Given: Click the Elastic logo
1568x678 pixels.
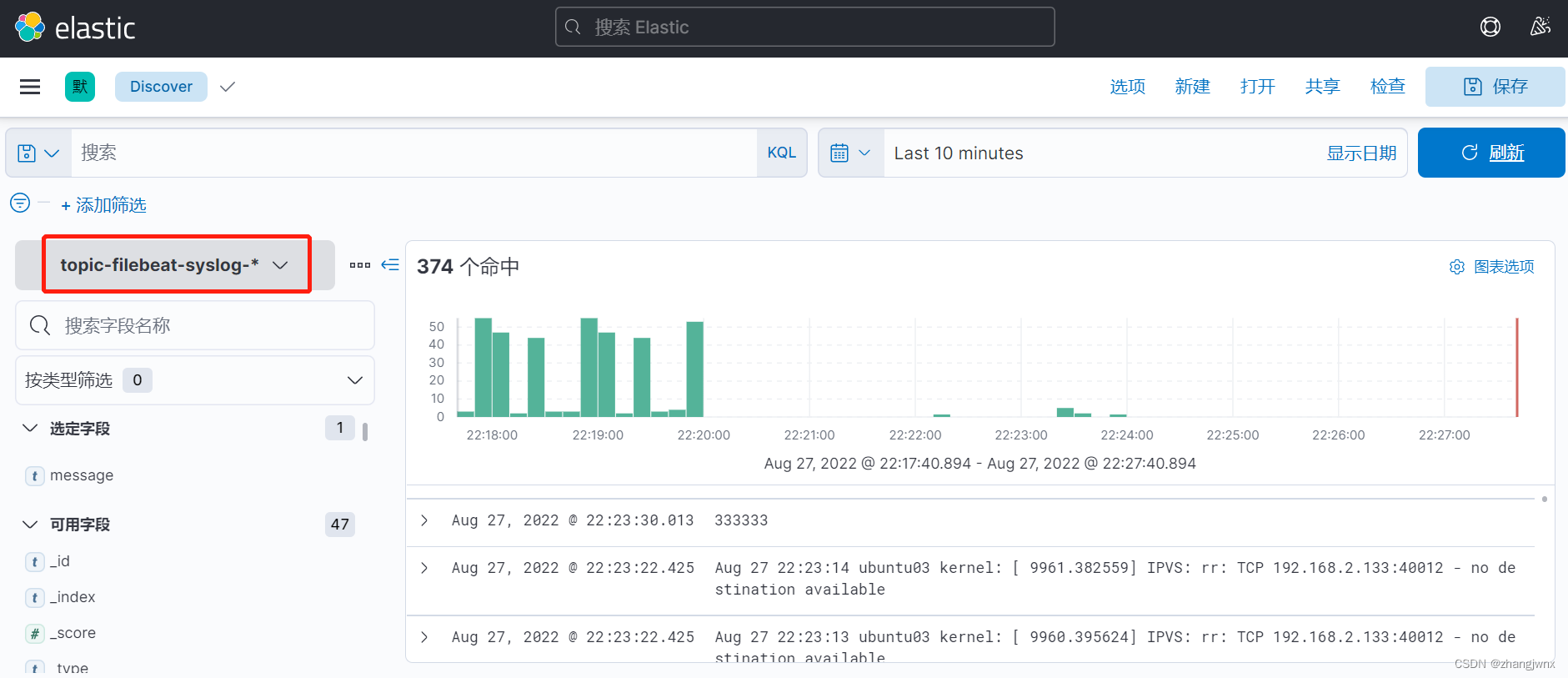Looking at the screenshot, I should point(75,28).
